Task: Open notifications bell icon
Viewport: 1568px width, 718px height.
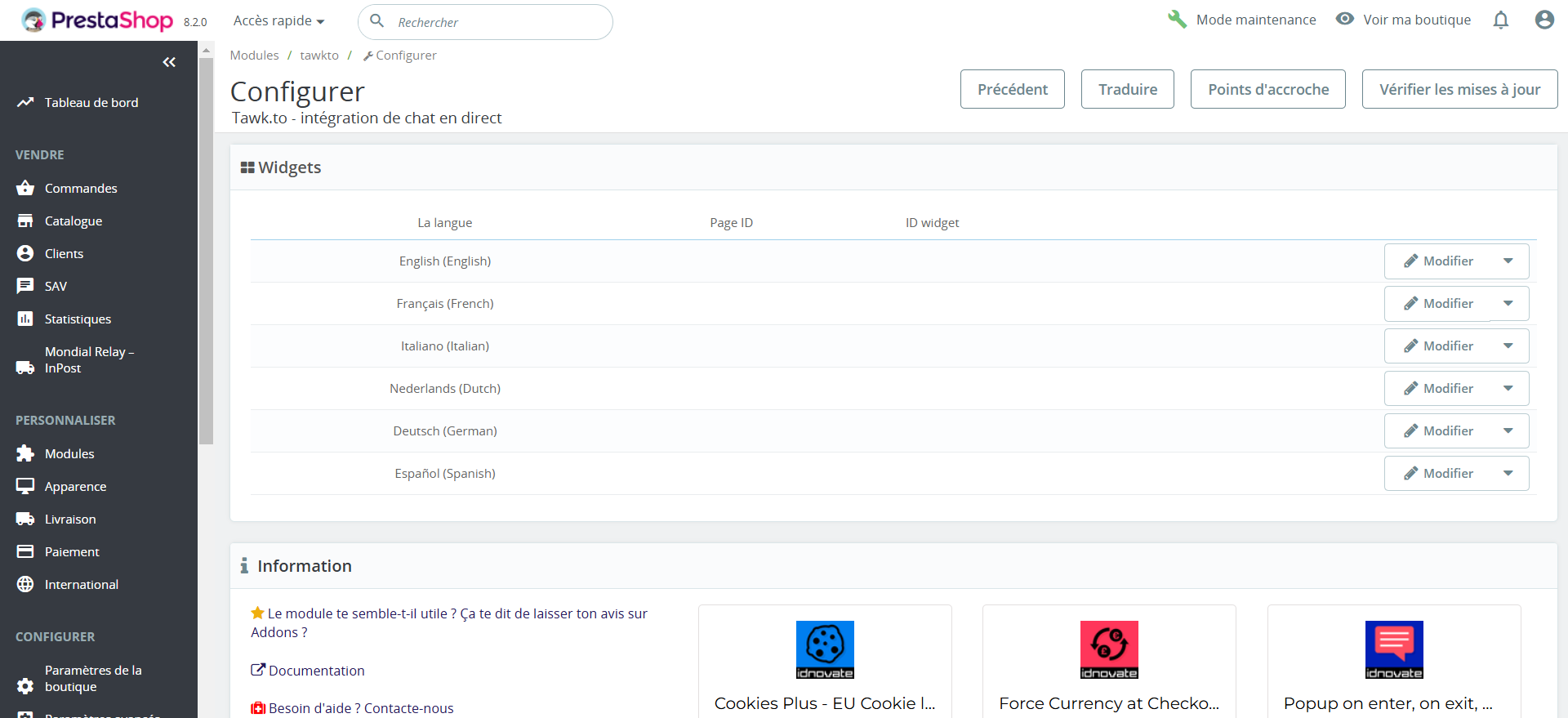Action: coord(1500,20)
